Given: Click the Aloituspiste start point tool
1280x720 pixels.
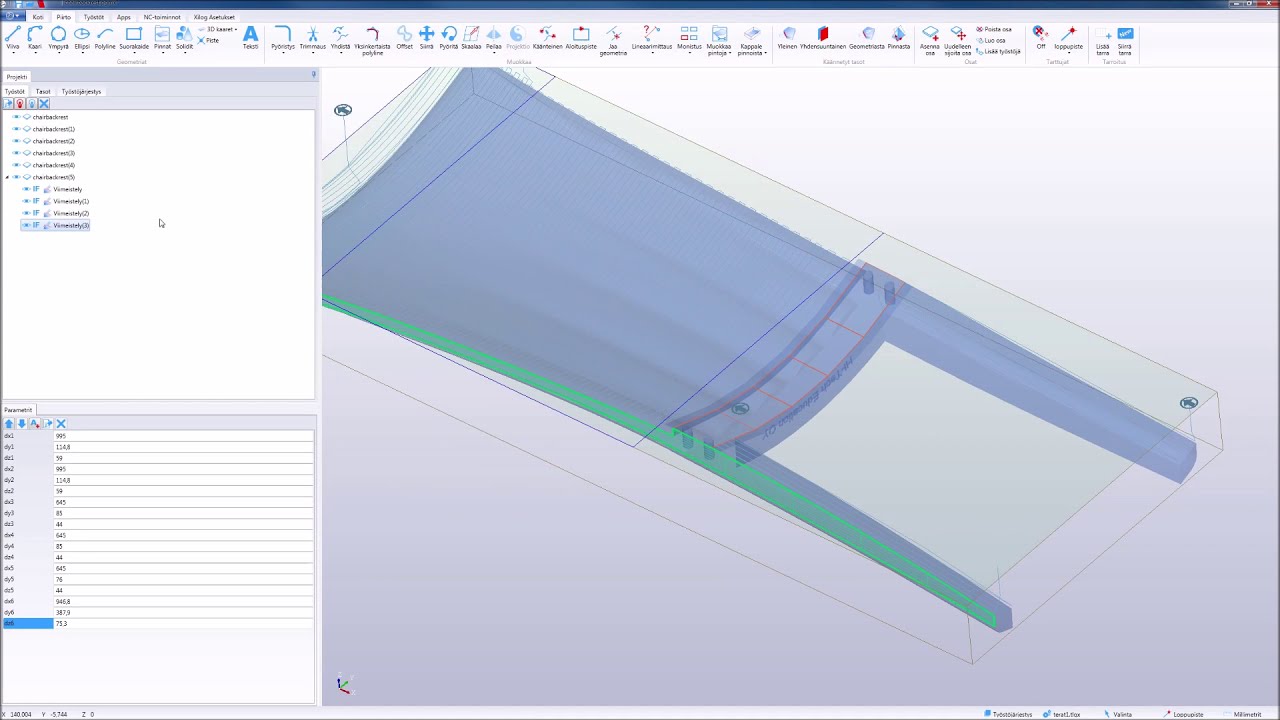Looking at the screenshot, I should click(581, 38).
